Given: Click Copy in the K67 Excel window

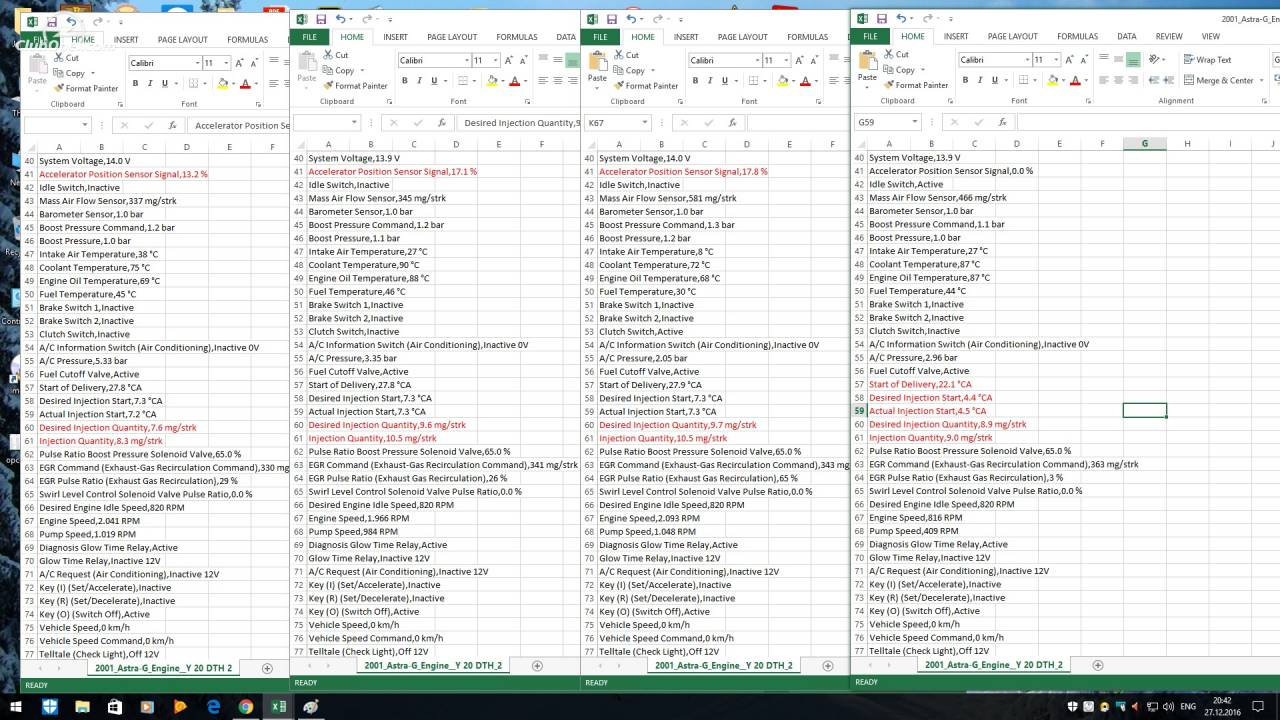Looking at the screenshot, I should coord(628,71).
